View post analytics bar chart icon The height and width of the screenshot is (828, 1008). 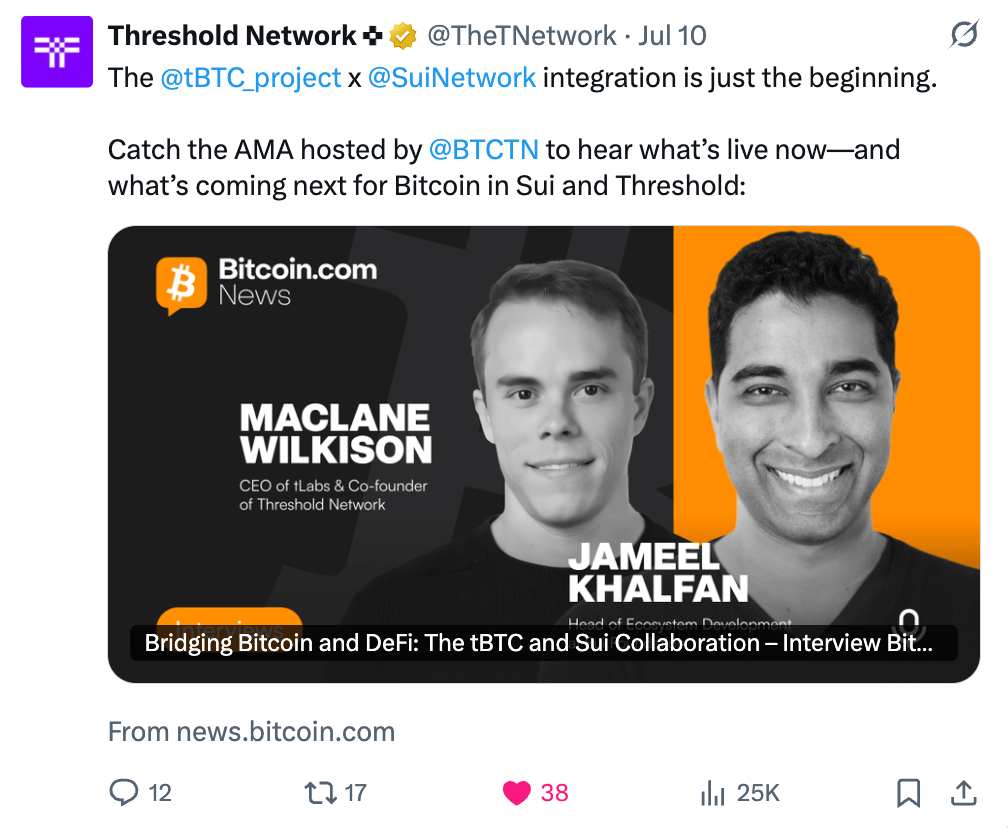(x=712, y=793)
